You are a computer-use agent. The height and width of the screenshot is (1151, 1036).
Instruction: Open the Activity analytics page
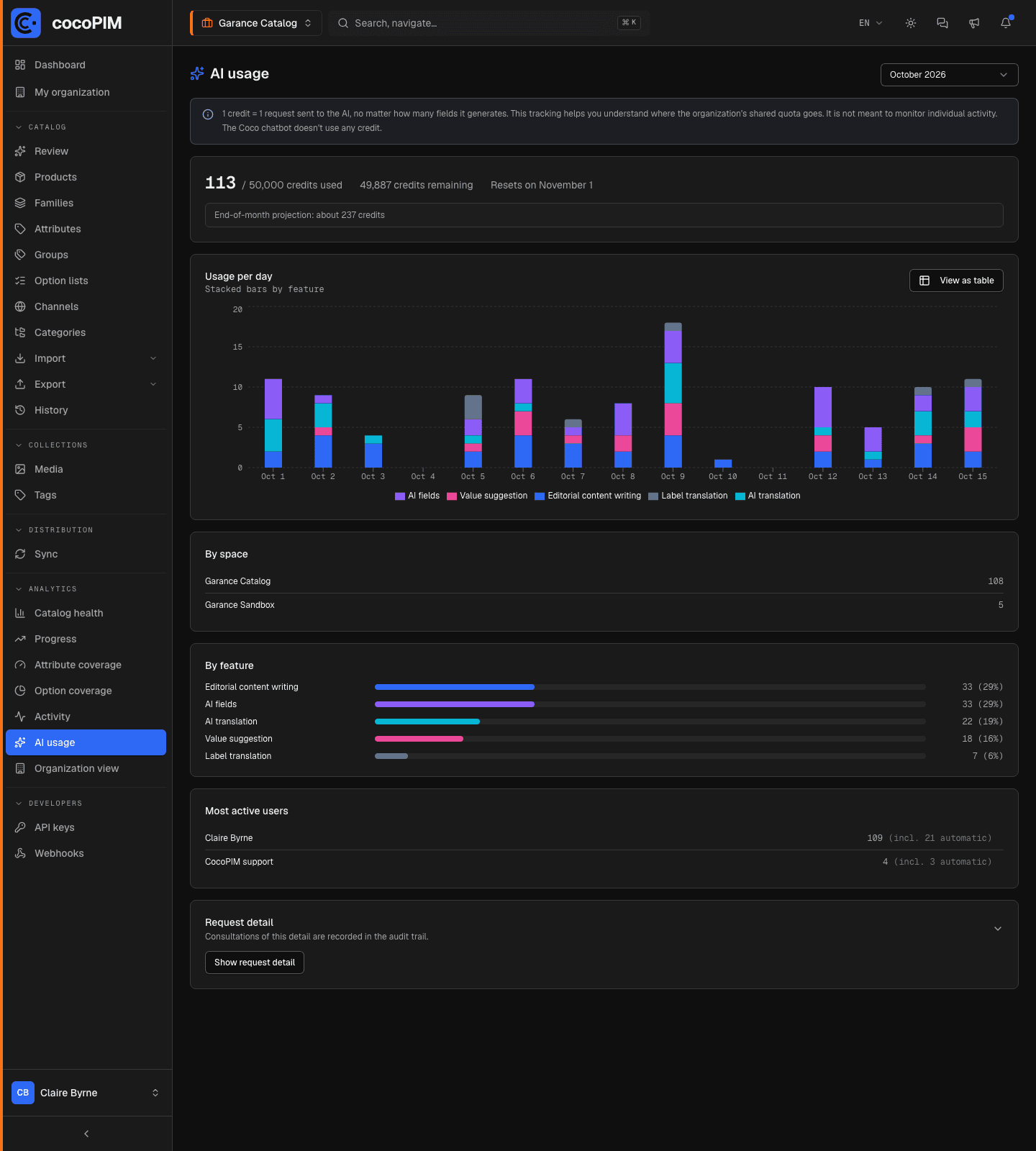[x=86, y=716]
